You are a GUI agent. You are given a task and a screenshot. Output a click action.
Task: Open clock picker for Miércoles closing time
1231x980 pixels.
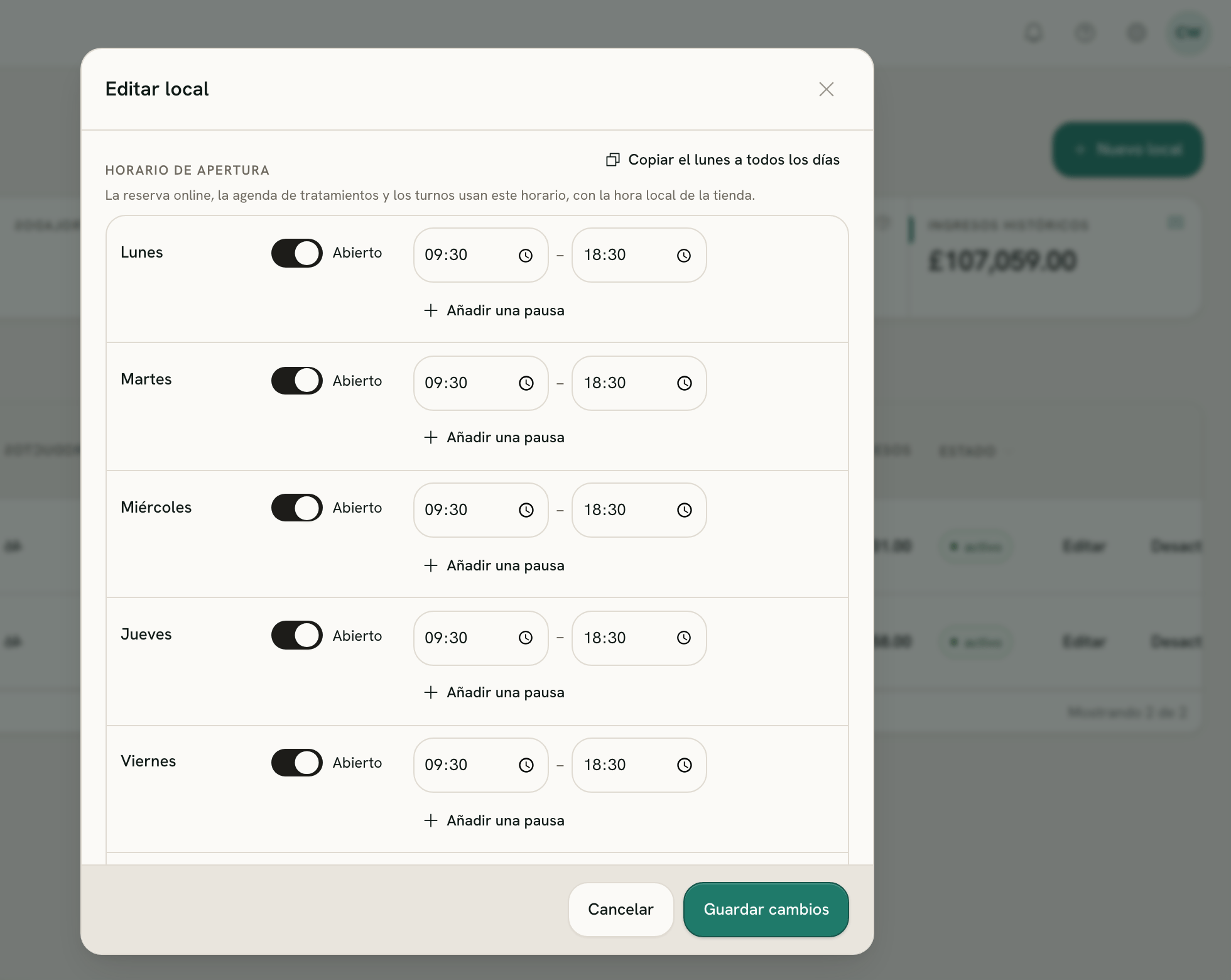click(684, 510)
